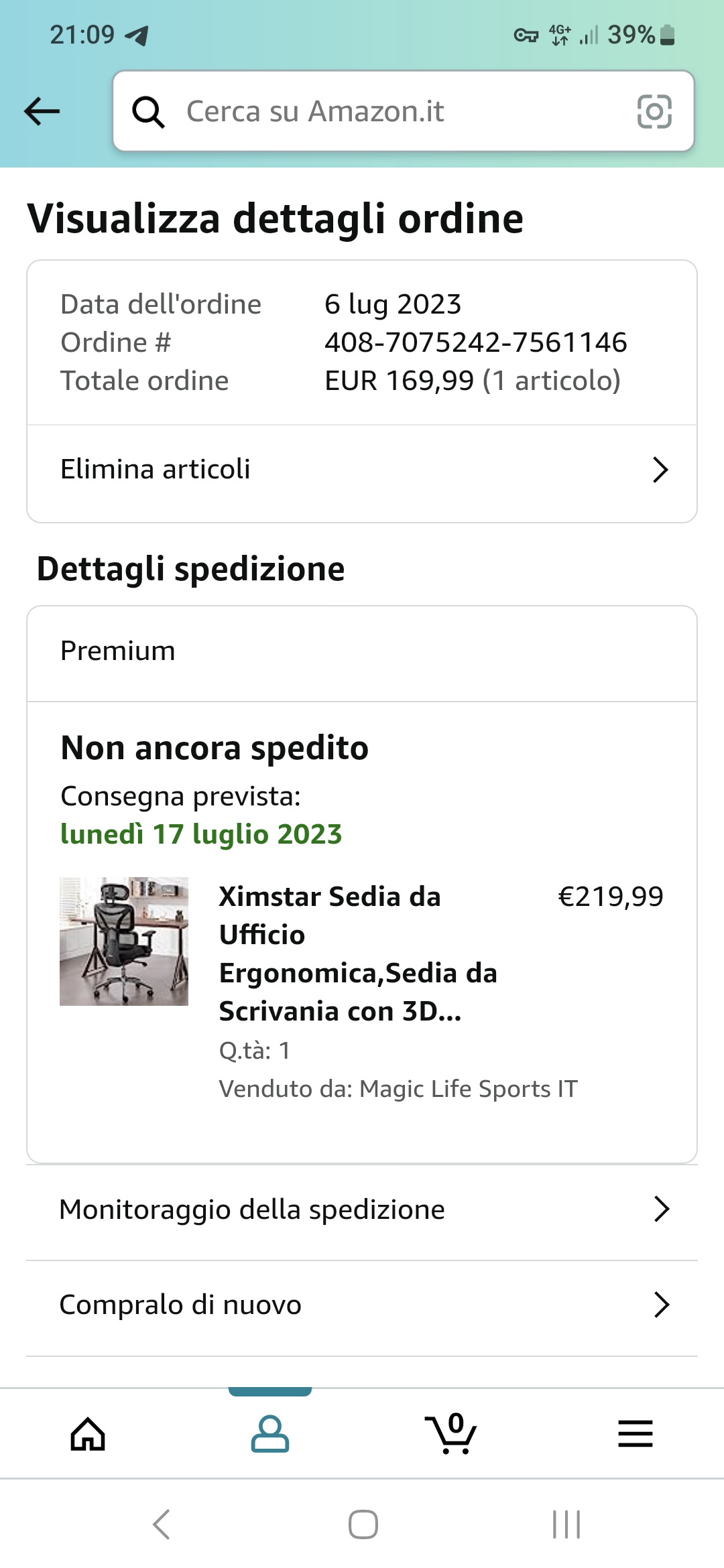Screen dimensions: 724x1568
Task: Tap the seller Magic Life Sports IT
Action: coord(468,1089)
